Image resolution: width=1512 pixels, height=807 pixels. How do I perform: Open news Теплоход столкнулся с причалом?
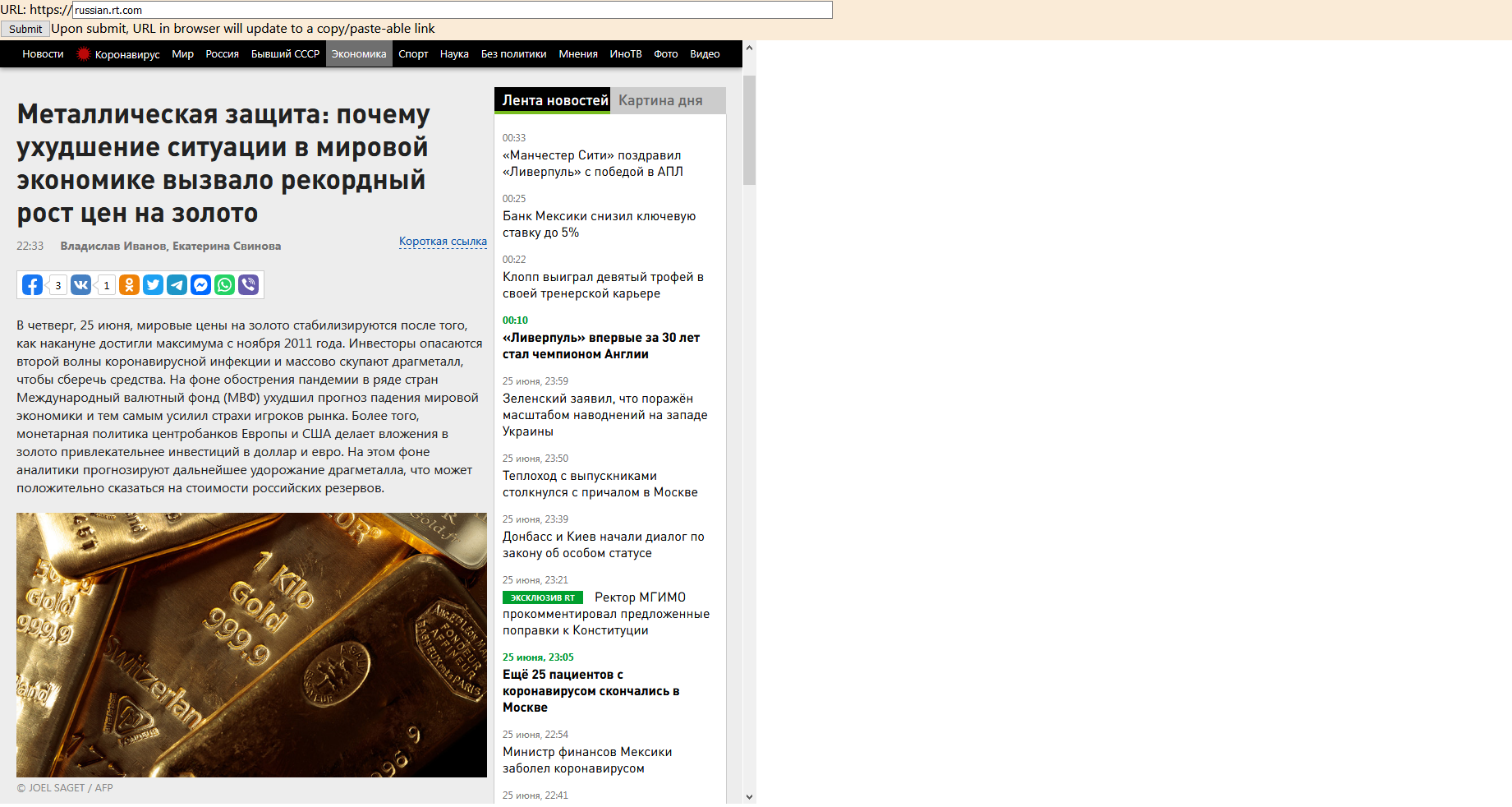(x=600, y=484)
